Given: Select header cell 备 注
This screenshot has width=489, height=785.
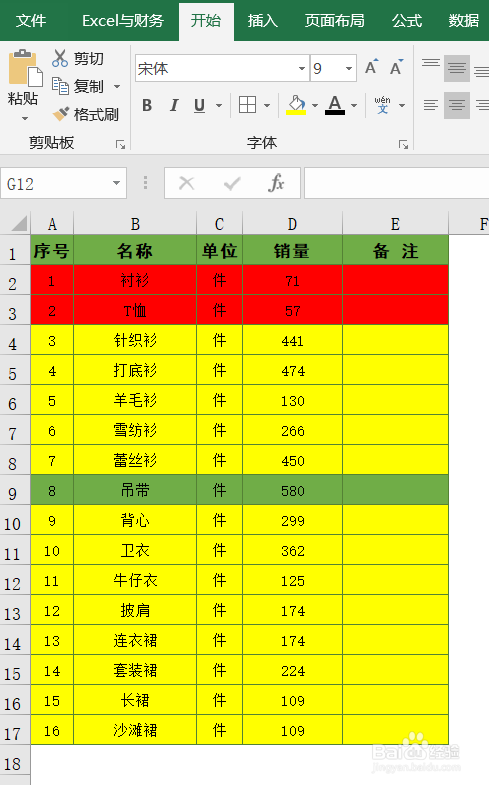Looking at the screenshot, I should [395, 250].
